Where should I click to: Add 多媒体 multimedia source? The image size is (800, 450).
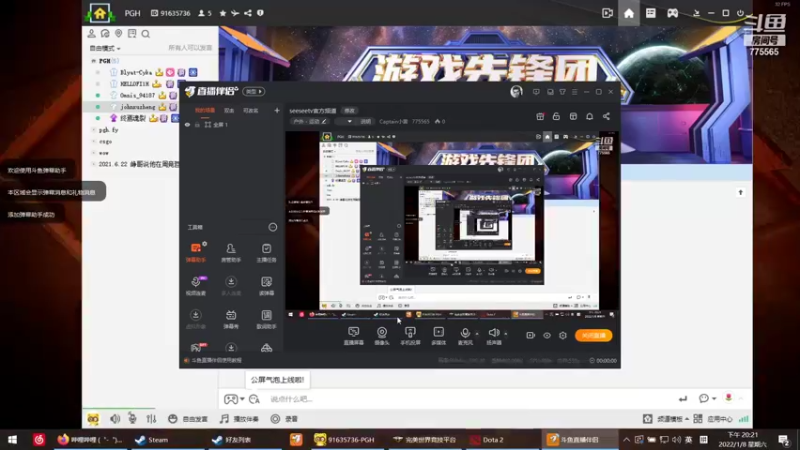pyautogui.click(x=438, y=336)
